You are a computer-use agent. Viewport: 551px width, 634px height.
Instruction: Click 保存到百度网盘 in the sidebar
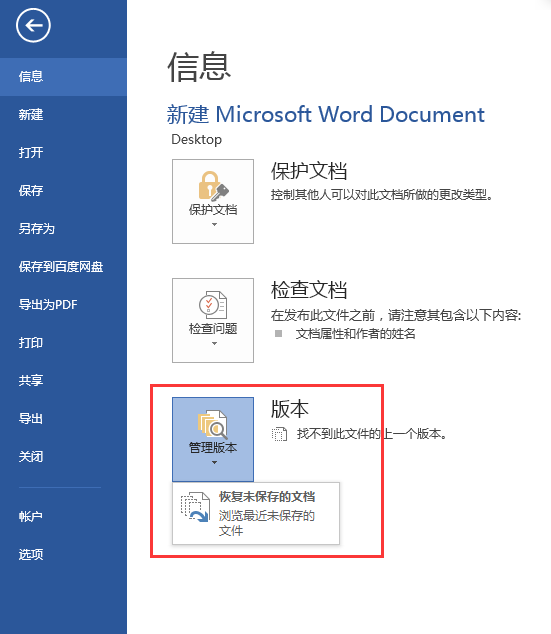pyautogui.click(x=63, y=266)
